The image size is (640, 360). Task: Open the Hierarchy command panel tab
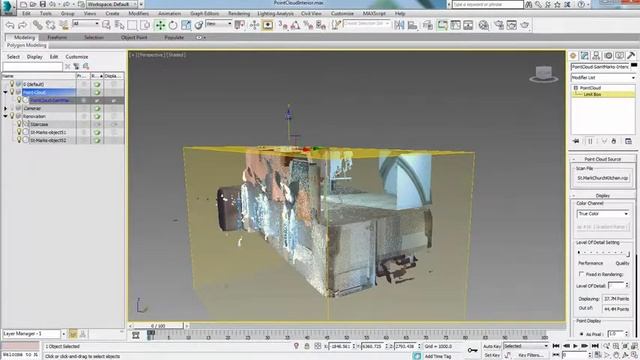[596, 56]
